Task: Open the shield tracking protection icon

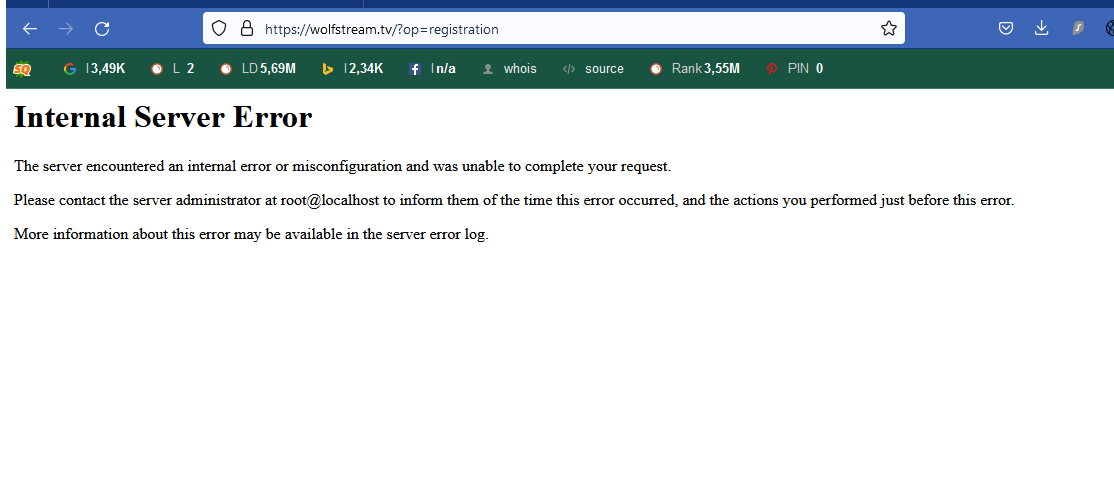Action: pyautogui.click(x=219, y=29)
